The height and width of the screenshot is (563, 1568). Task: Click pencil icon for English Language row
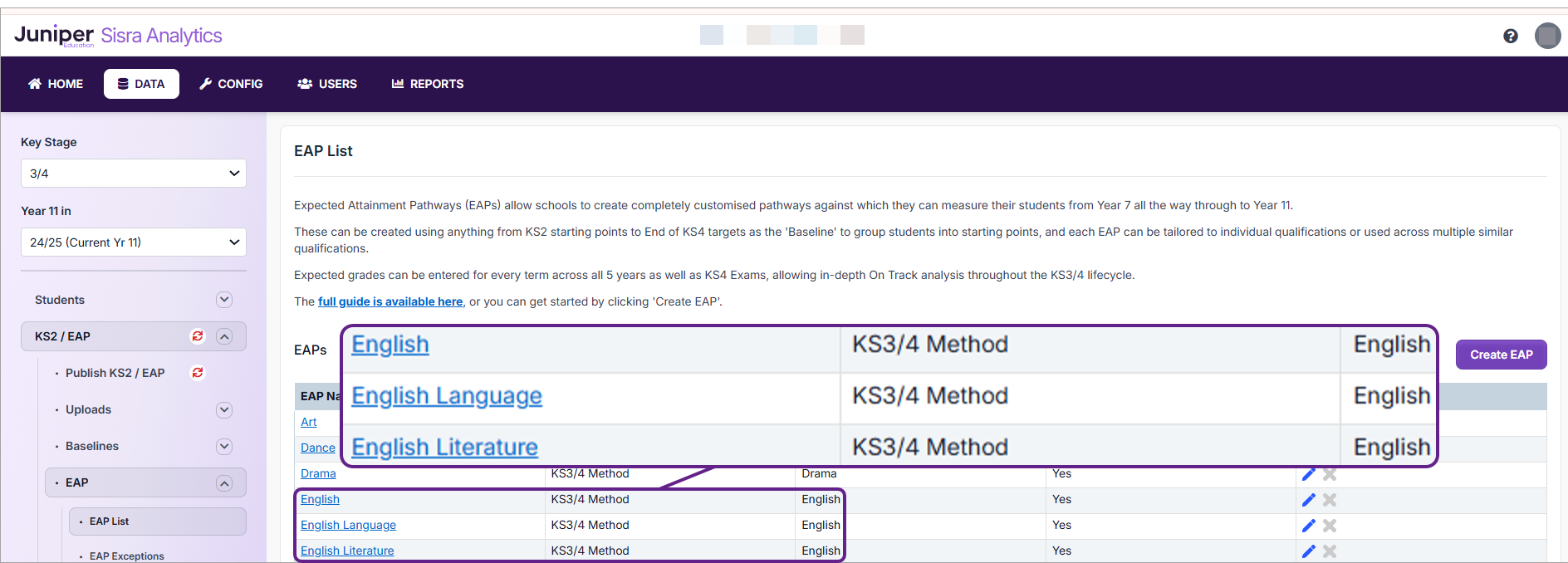[x=1308, y=526]
